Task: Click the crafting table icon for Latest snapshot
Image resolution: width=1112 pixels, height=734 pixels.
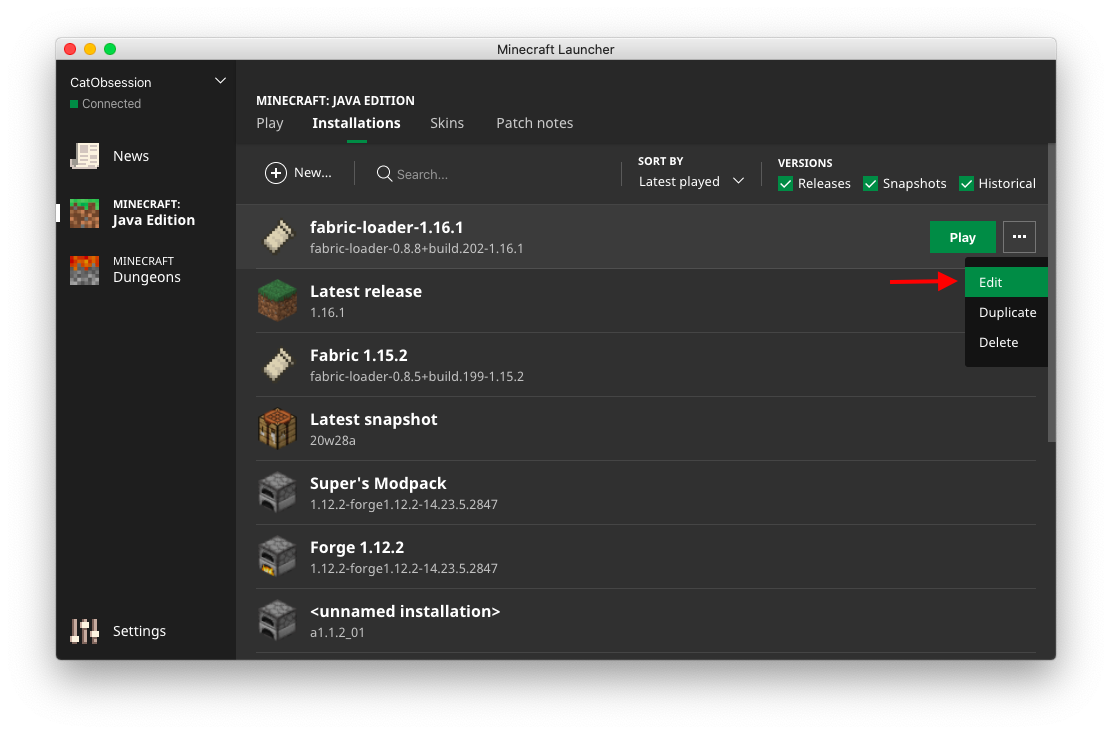Action: 277,429
